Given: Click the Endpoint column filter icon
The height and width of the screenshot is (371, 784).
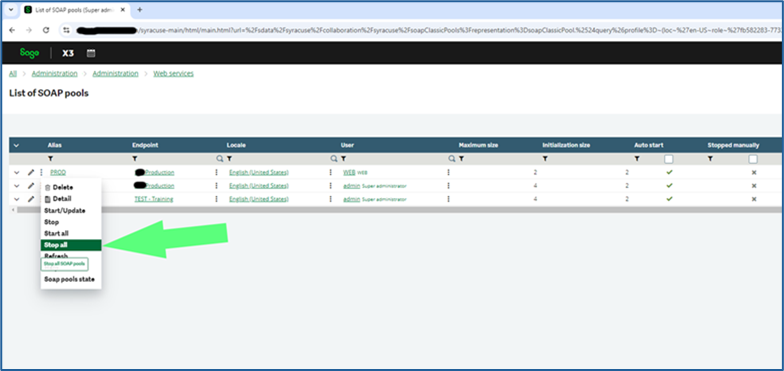Looking at the screenshot, I should click(135, 158).
